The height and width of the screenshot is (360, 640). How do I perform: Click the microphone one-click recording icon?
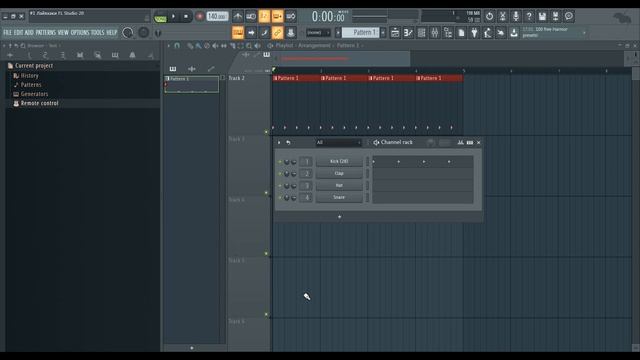coord(516,16)
